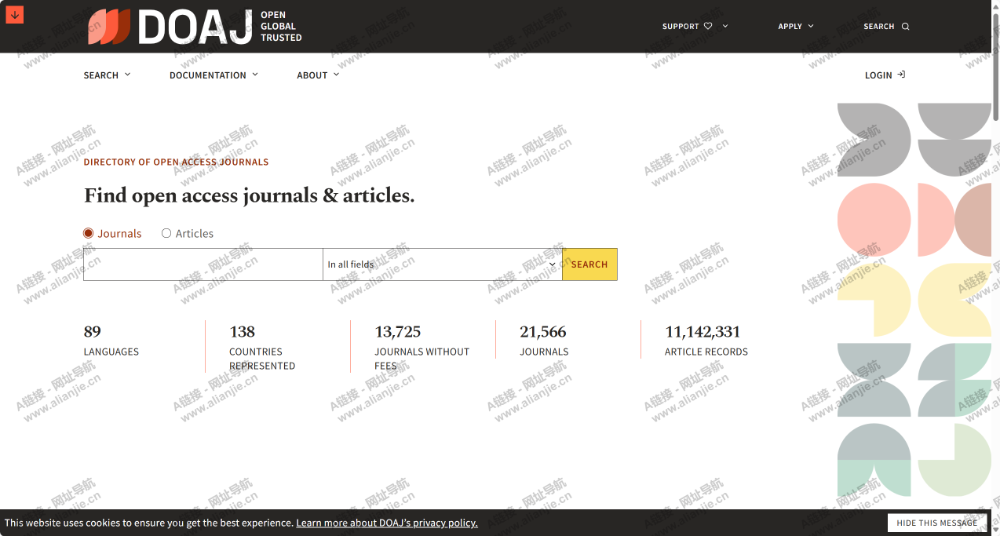Expand the APPLY dropdown chevron
The width and height of the screenshot is (1000, 536).
pyautogui.click(x=811, y=26)
